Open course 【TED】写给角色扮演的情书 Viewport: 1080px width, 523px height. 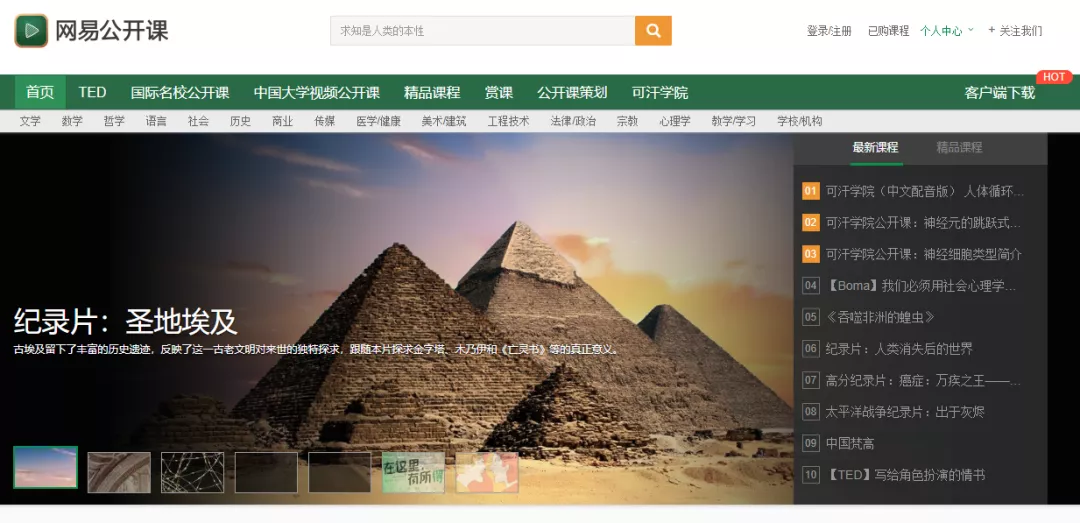coord(905,475)
